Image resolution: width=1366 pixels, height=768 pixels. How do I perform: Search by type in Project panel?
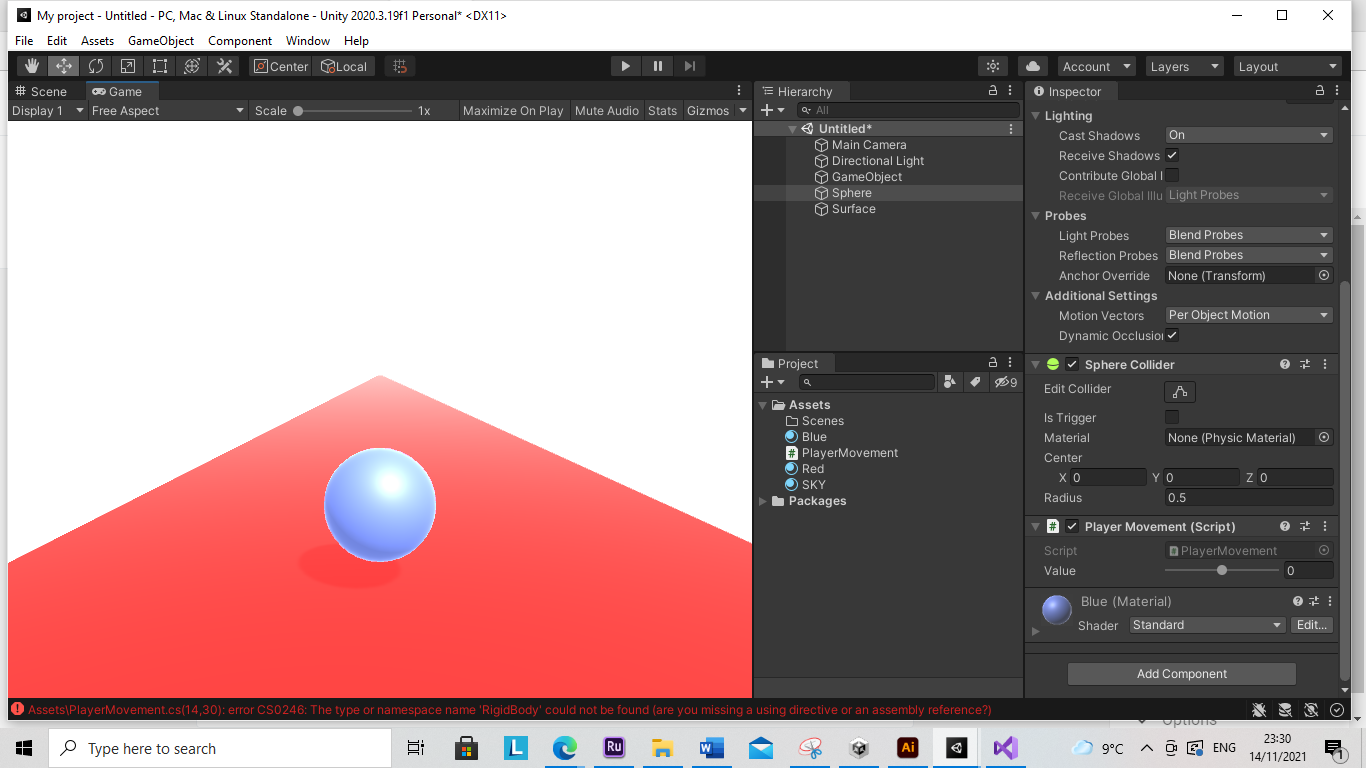(x=950, y=382)
